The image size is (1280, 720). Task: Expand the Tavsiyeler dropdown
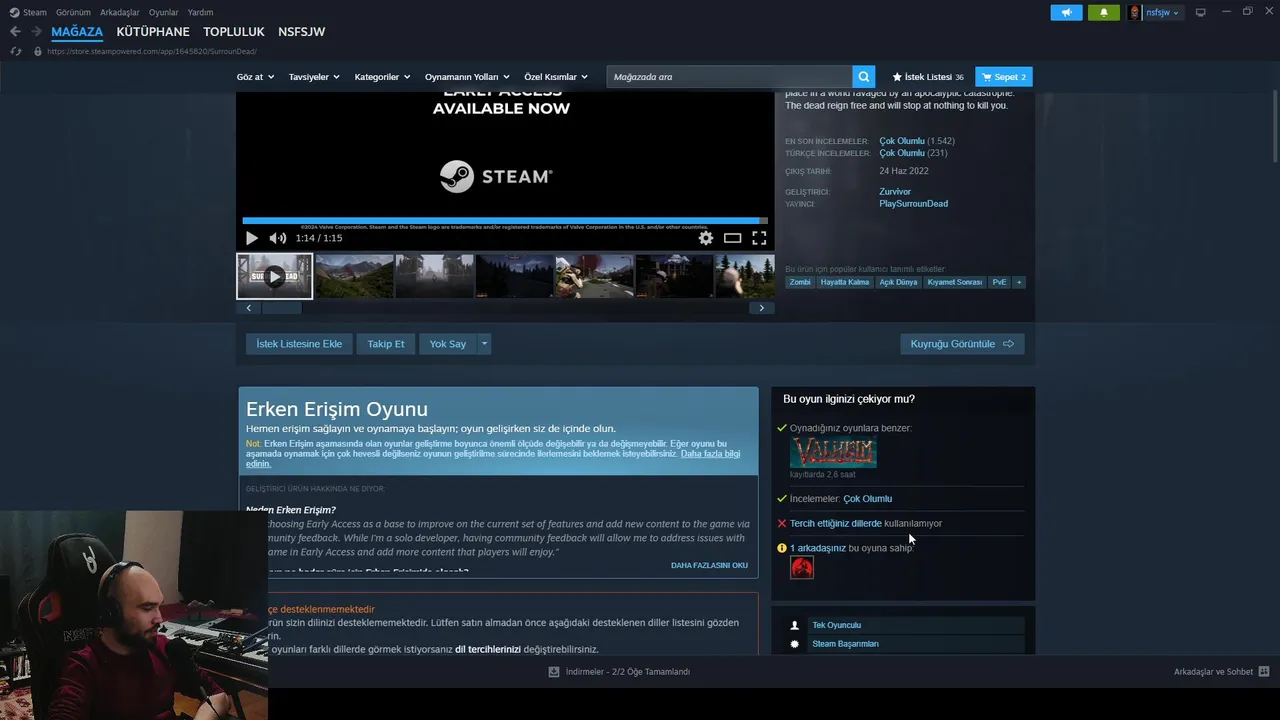[314, 77]
